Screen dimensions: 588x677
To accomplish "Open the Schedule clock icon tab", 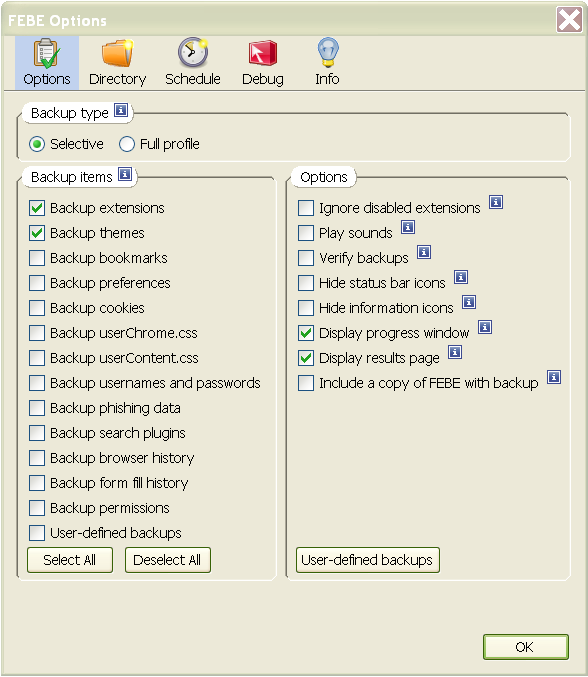I will 193,63.
